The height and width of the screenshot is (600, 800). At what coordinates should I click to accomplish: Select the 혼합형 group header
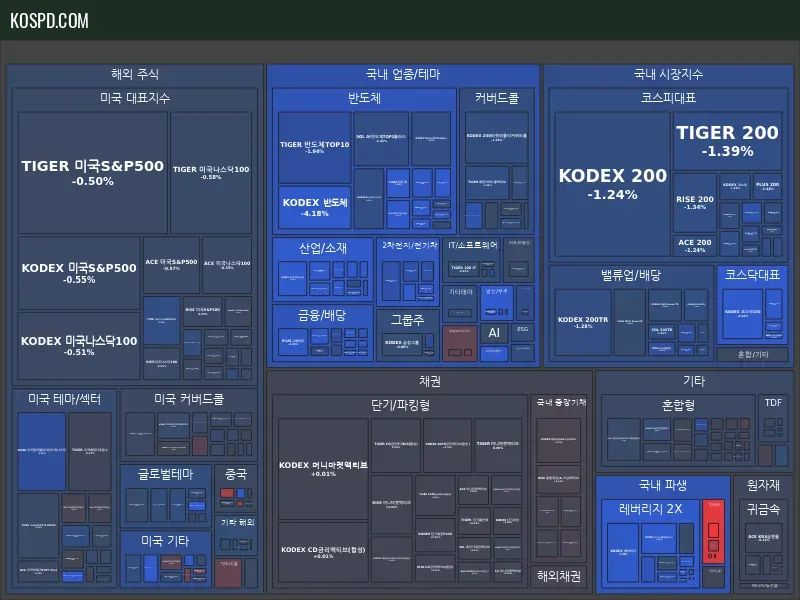tap(678, 405)
